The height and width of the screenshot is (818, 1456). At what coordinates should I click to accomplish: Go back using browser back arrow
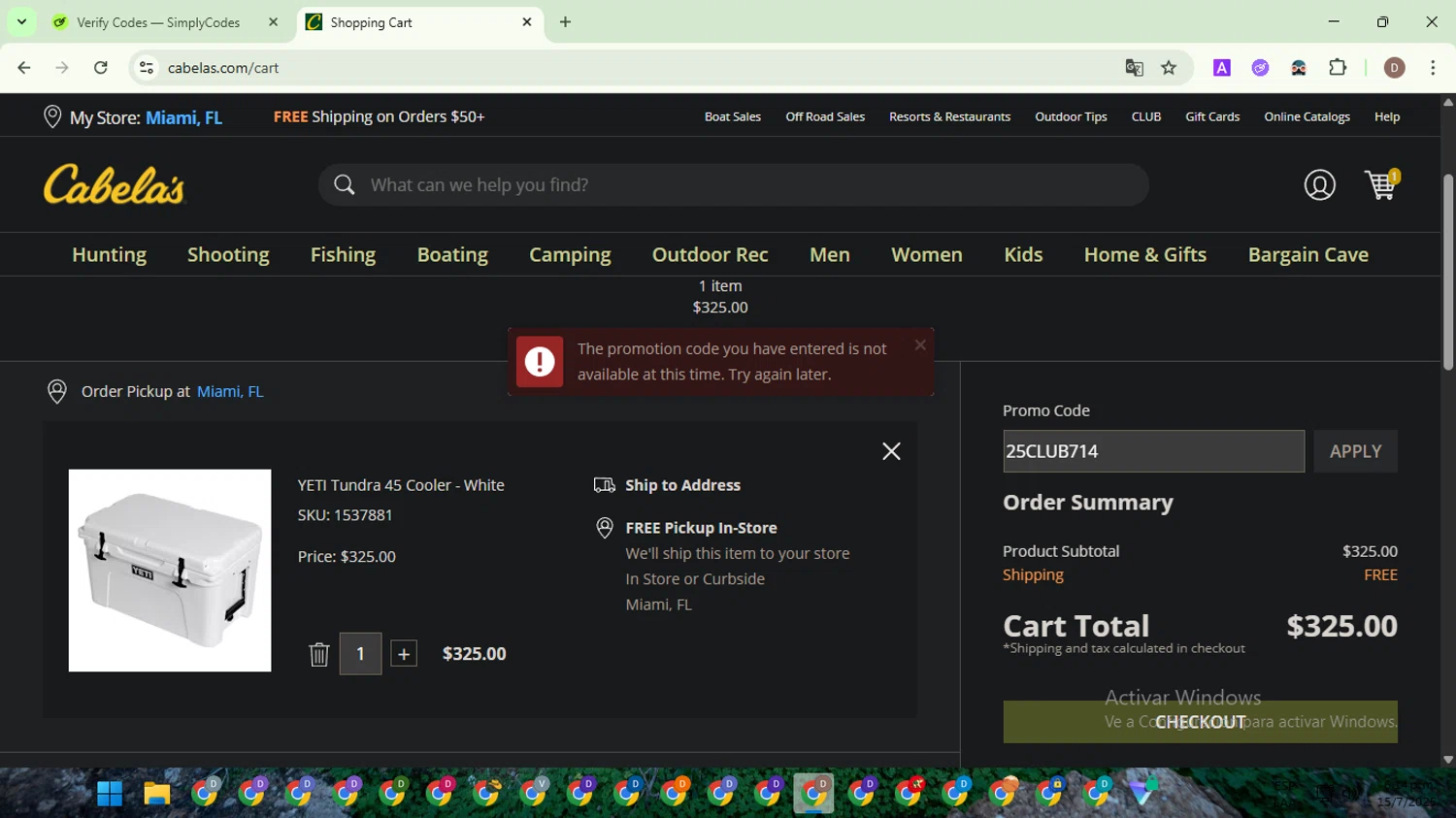(24, 67)
